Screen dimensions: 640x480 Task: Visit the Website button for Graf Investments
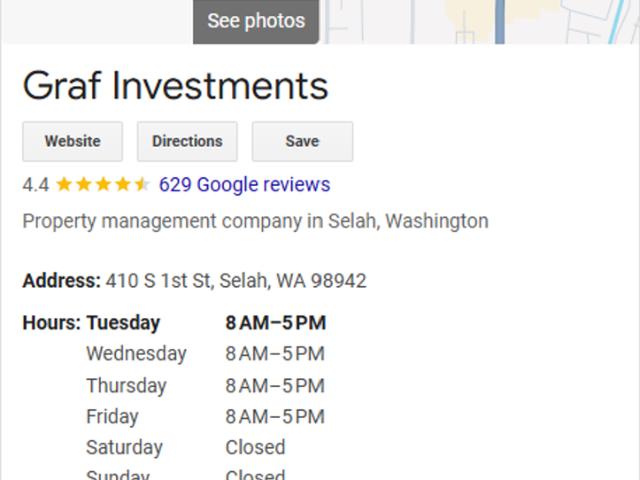[x=73, y=142]
